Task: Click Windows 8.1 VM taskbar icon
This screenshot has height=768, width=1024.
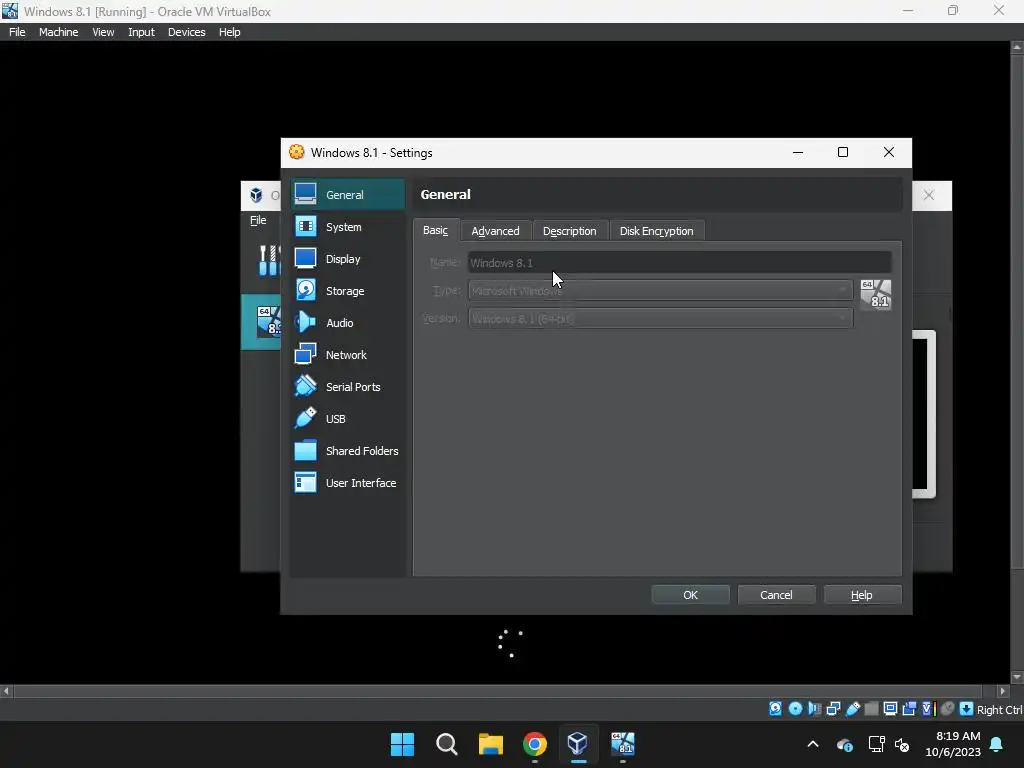Action: [x=622, y=744]
